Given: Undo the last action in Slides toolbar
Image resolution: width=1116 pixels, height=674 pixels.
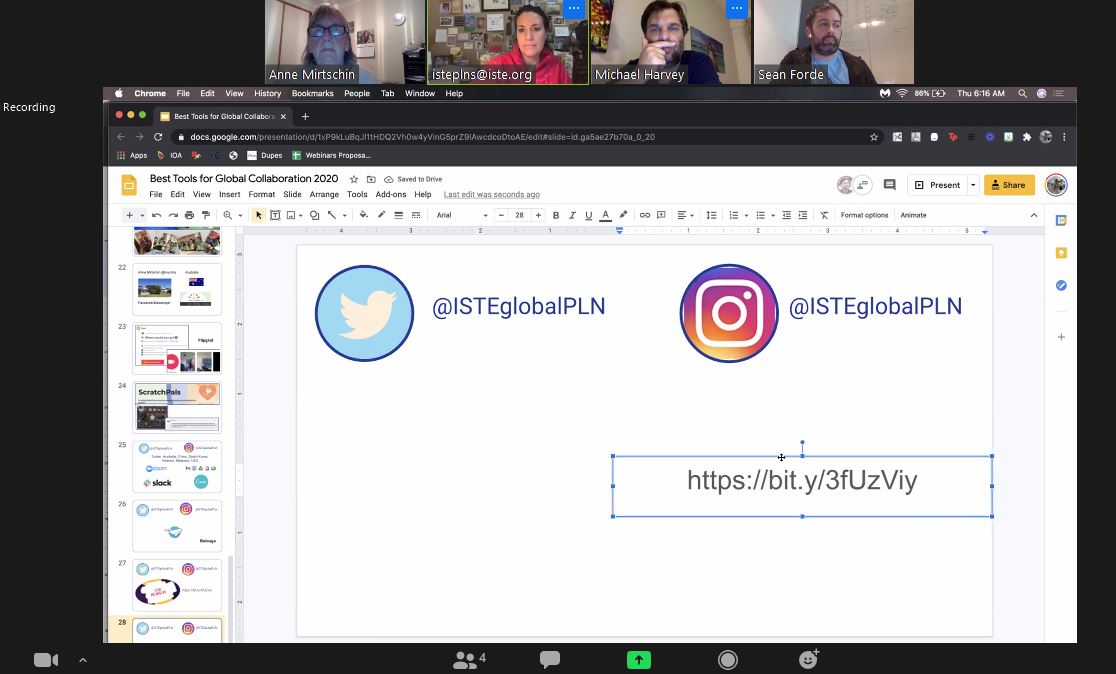Looking at the screenshot, I should tap(157, 215).
